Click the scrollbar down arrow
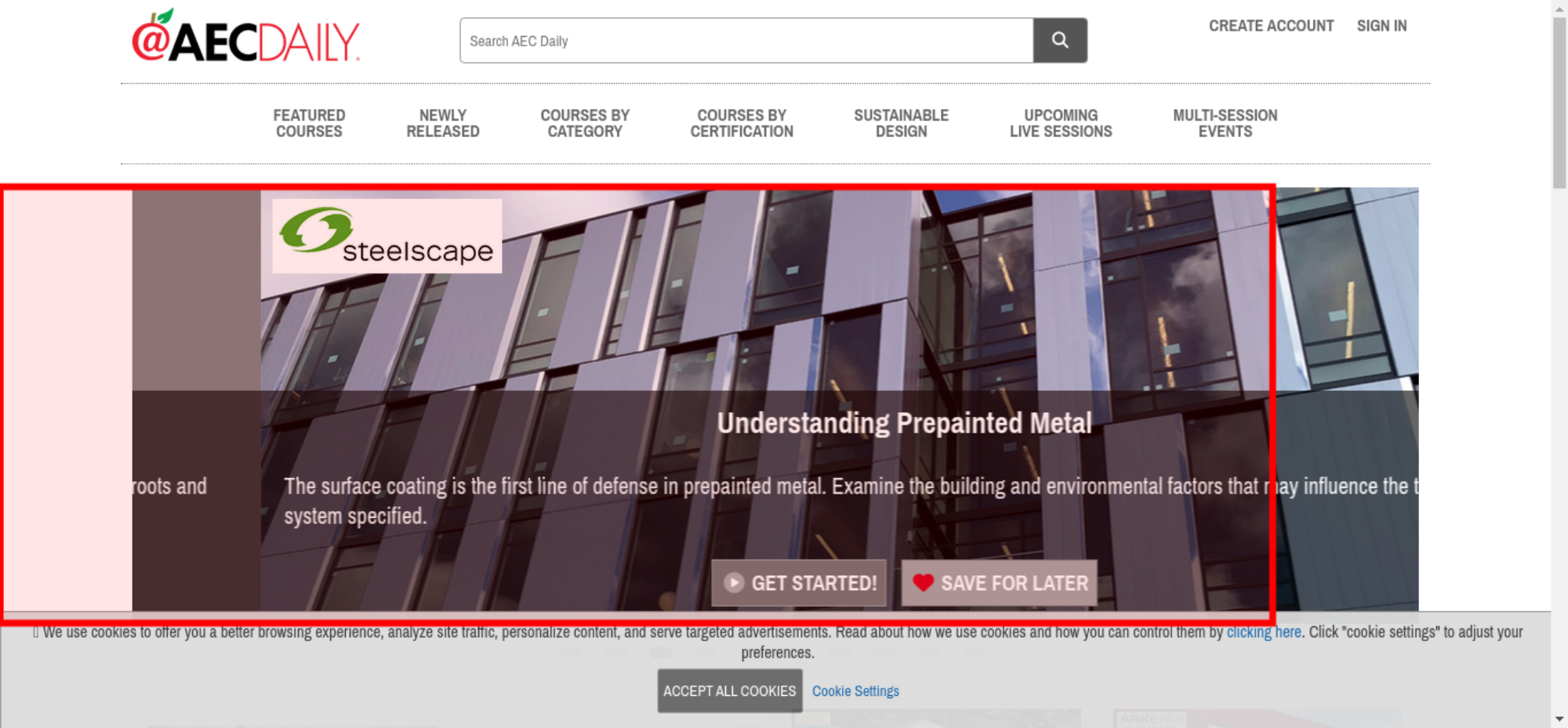 (x=1559, y=719)
